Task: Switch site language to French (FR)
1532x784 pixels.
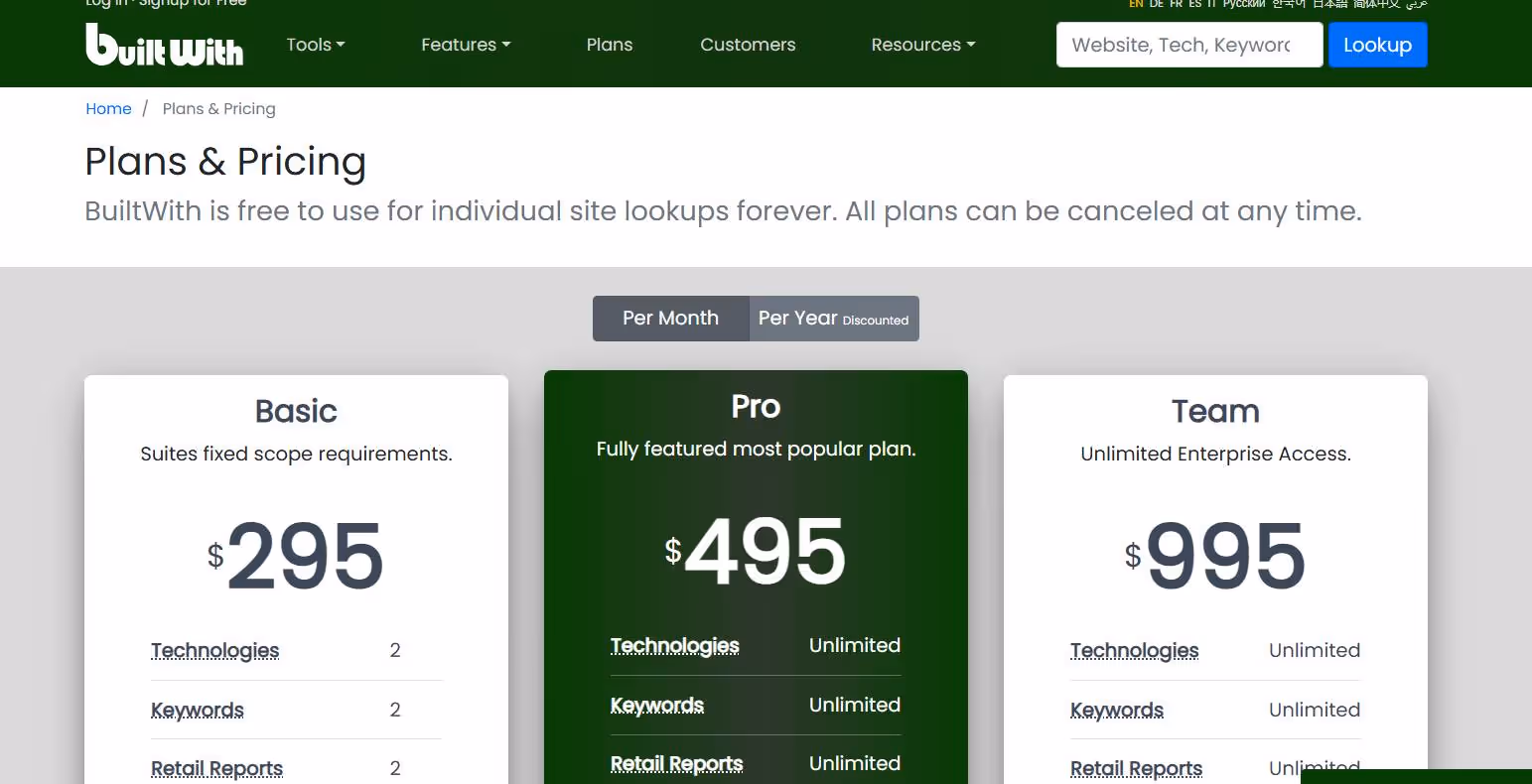Action: tap(1176, 4)
